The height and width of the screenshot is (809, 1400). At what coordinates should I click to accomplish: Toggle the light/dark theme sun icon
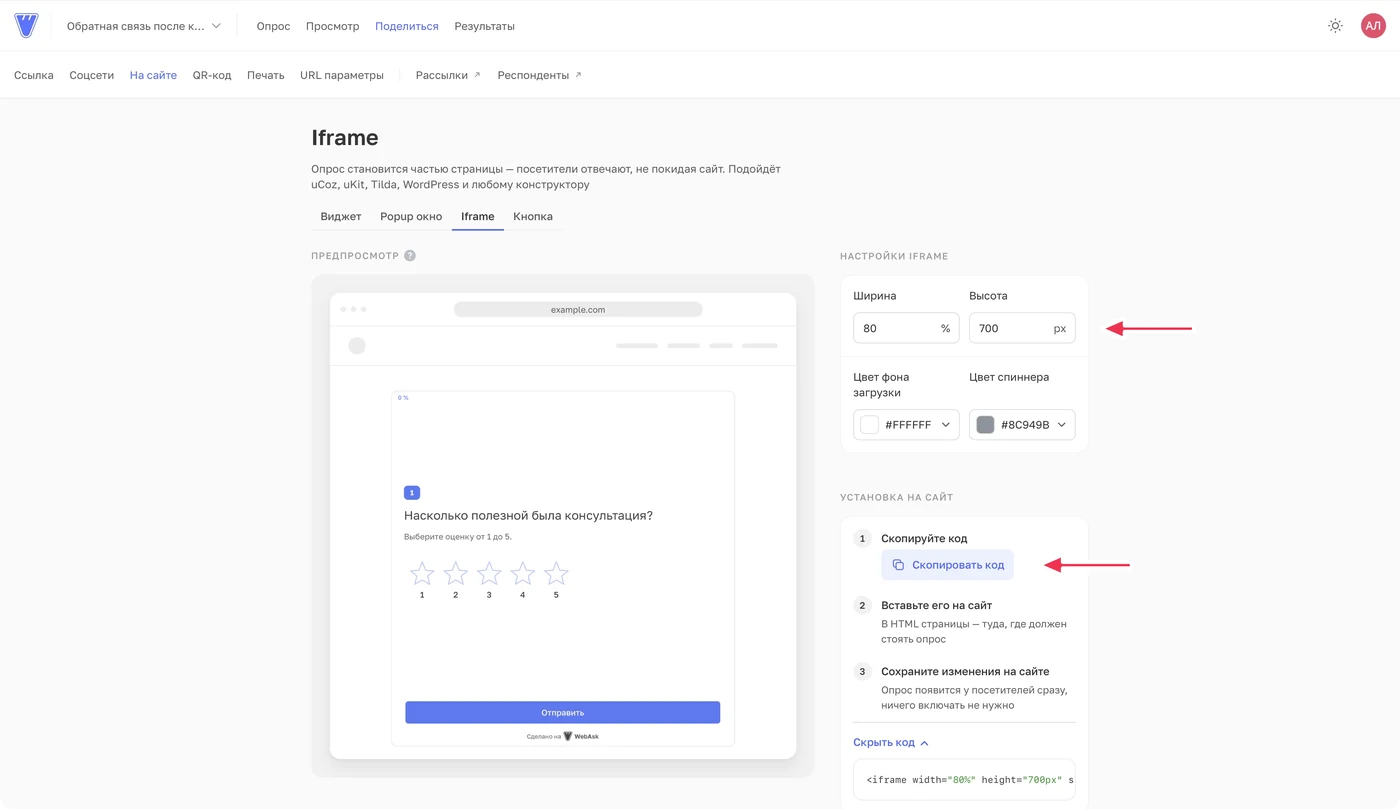pos(1335,26)
